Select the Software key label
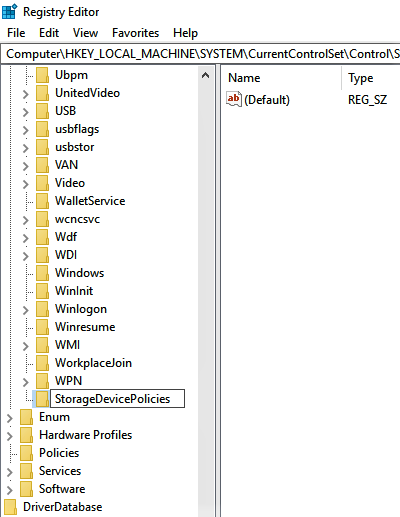 [62, 489]
